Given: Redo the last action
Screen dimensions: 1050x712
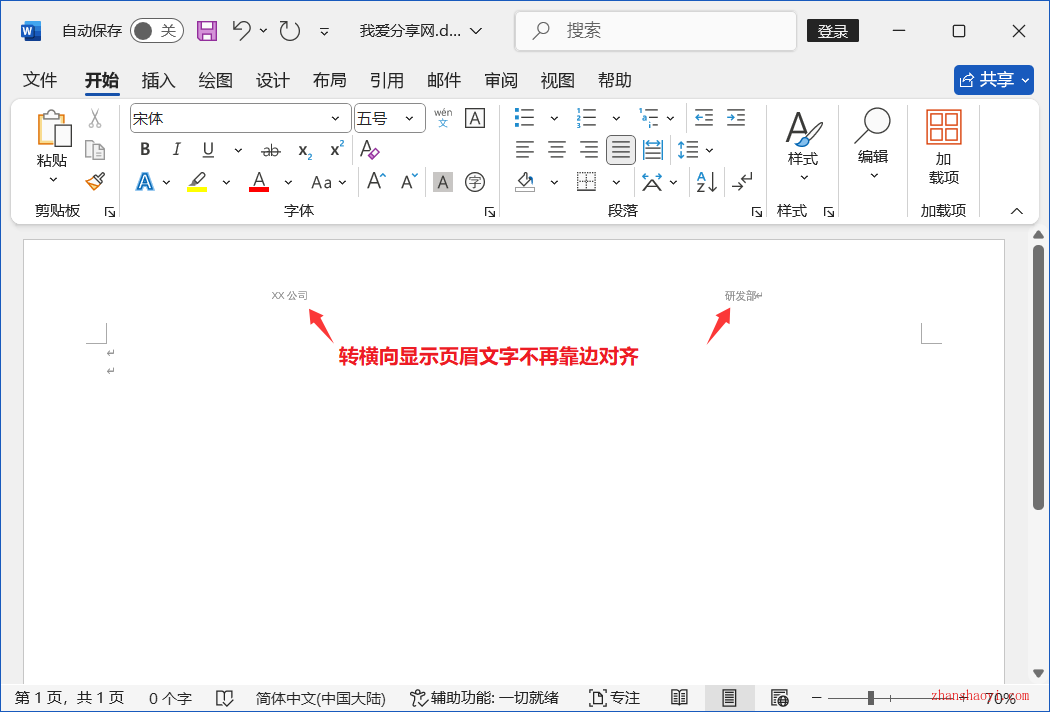Looking at the screenshot, I should 289,31.
